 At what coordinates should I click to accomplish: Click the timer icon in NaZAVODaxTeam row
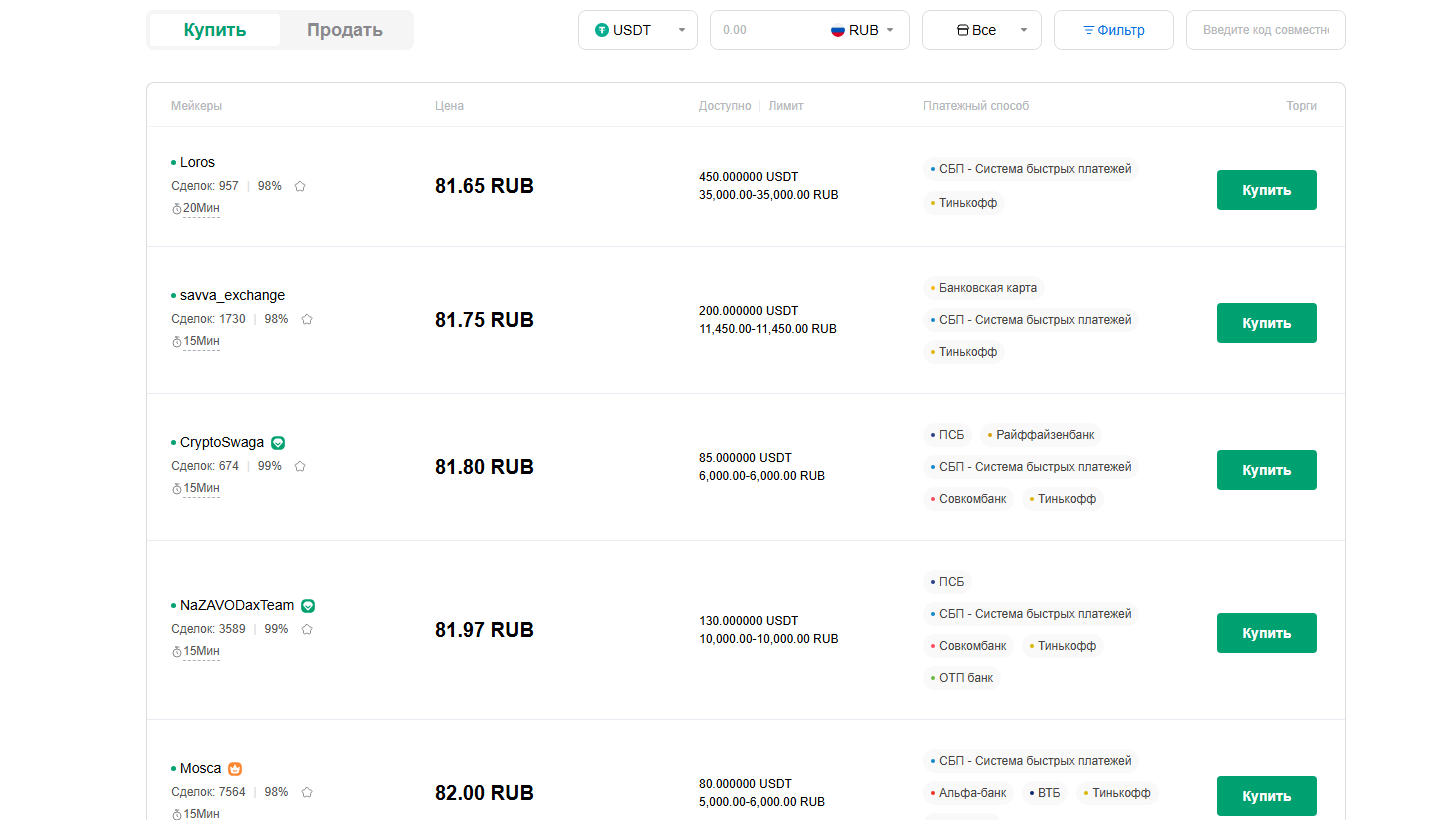point(177,651)
